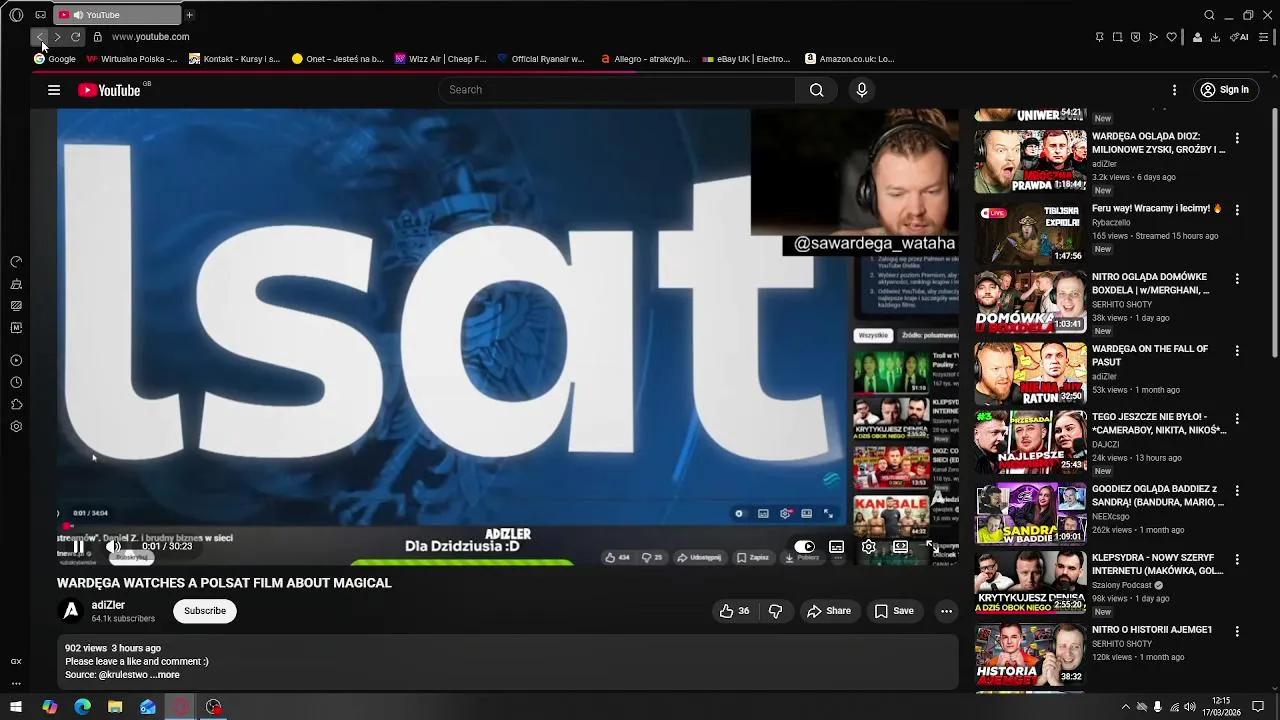1280x720 pixels.
Task: Open options for TEGO JESZCZE NIE BYŁO video
Action: click(x=1237, y=418)
